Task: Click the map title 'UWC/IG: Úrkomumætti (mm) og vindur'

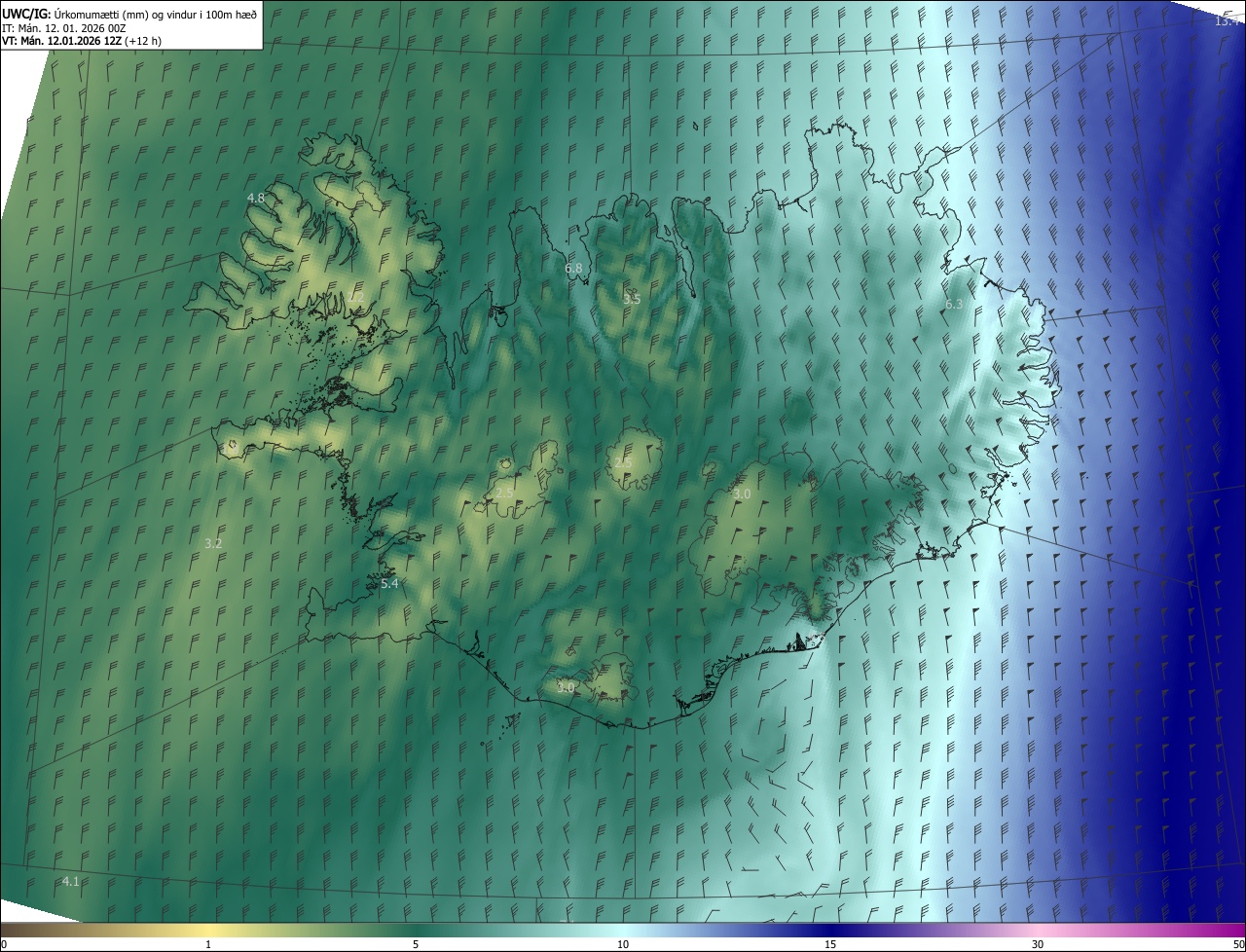Action: pyautogui.click(x=129, y=14)
